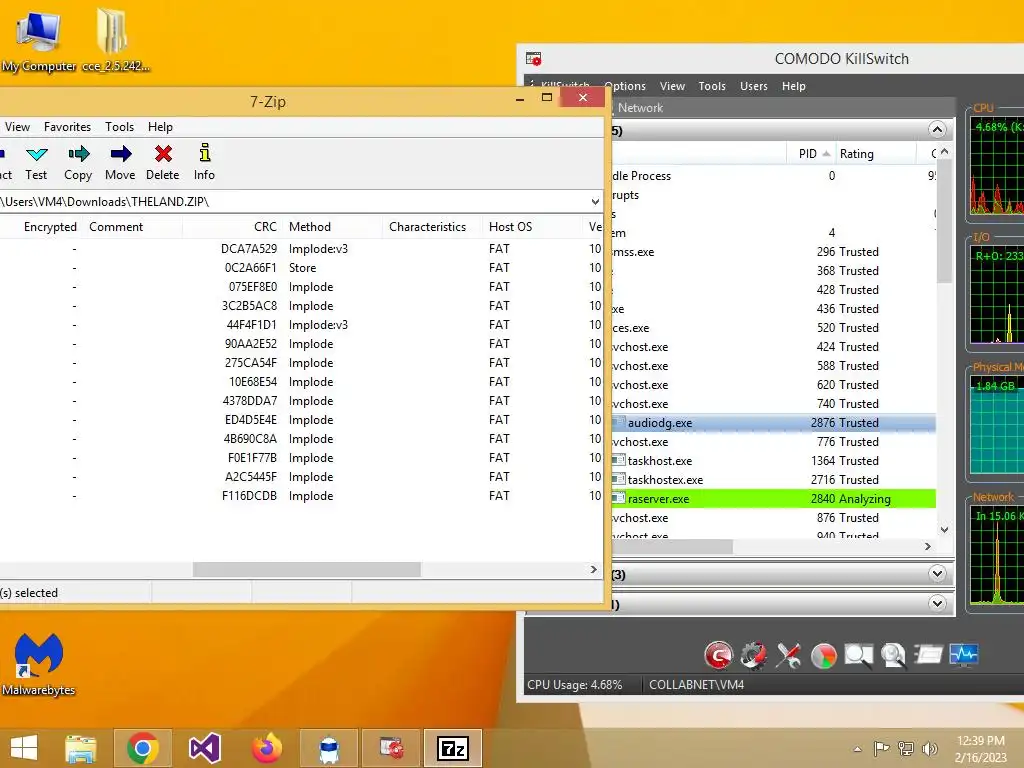Viewport: 1024px width, 768px height.
Task: Click the pie chart icon in KillSwitch
Action: [824, 655]
